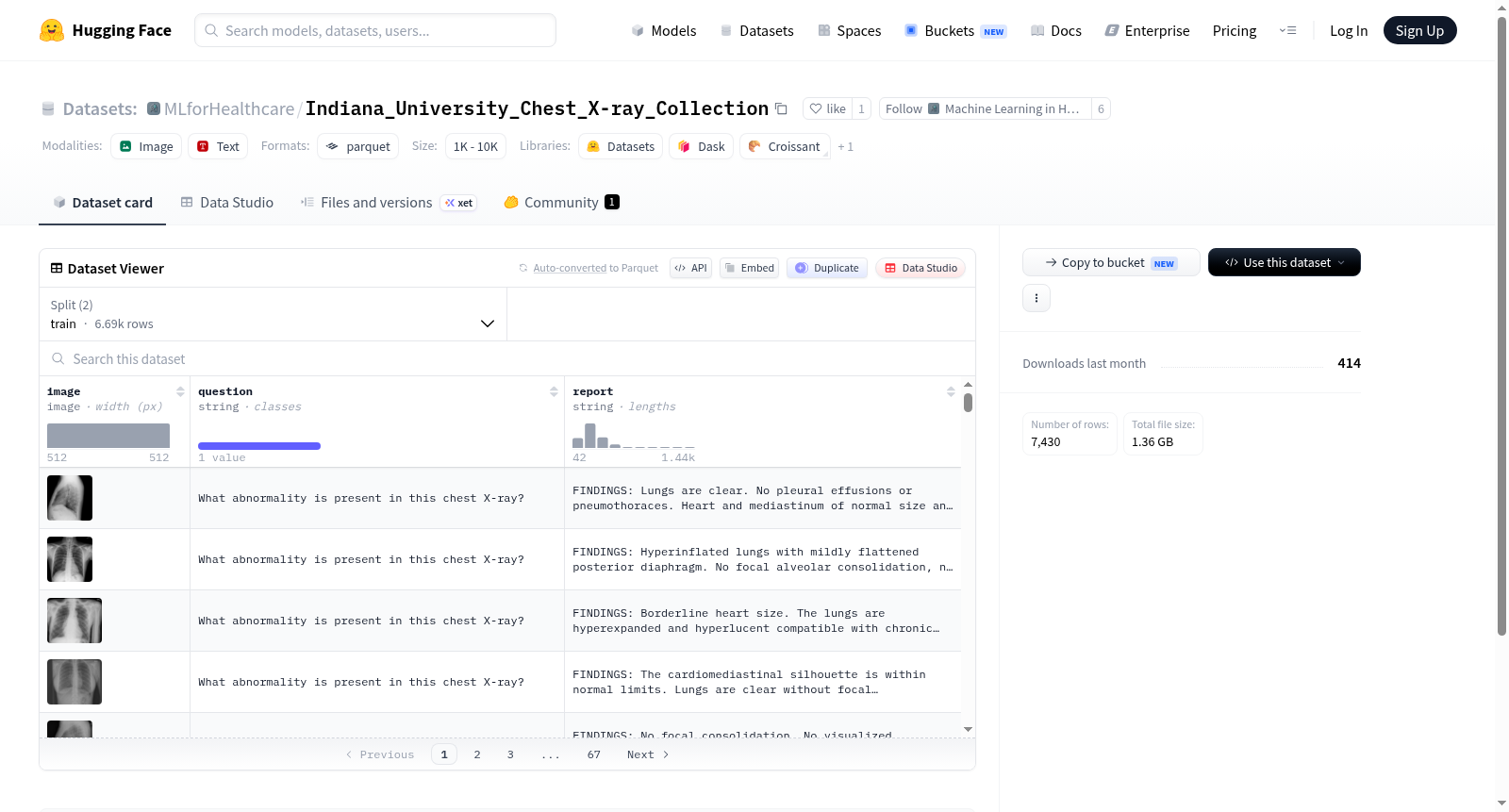
Task: Click the page vertical scrollbar
Action: point(1501,325)
